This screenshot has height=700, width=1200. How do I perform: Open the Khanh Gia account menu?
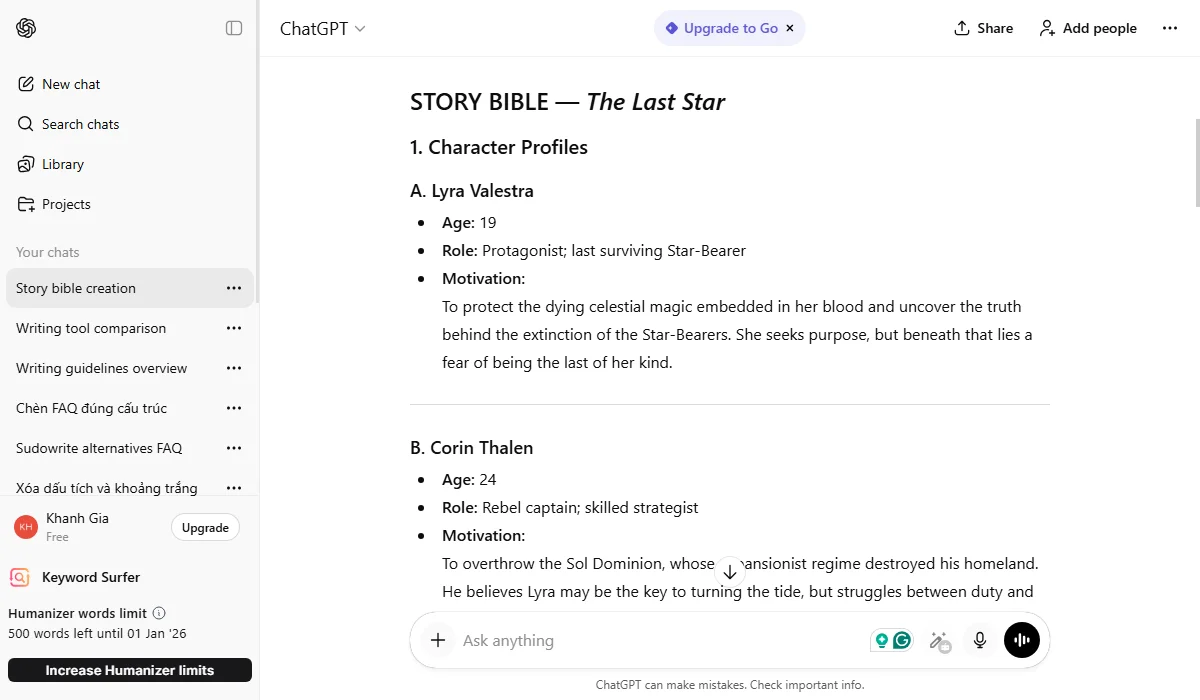point(78,526)
